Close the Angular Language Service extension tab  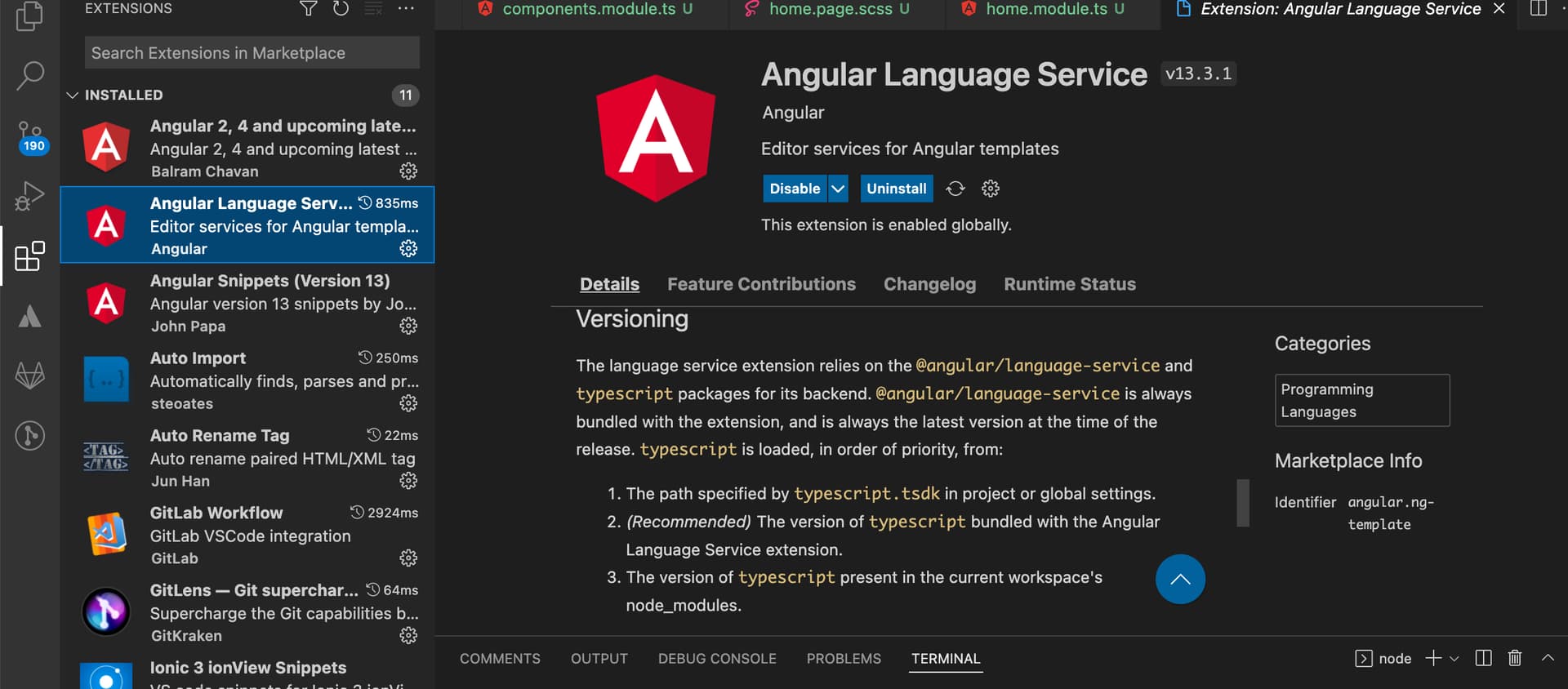1499,9
